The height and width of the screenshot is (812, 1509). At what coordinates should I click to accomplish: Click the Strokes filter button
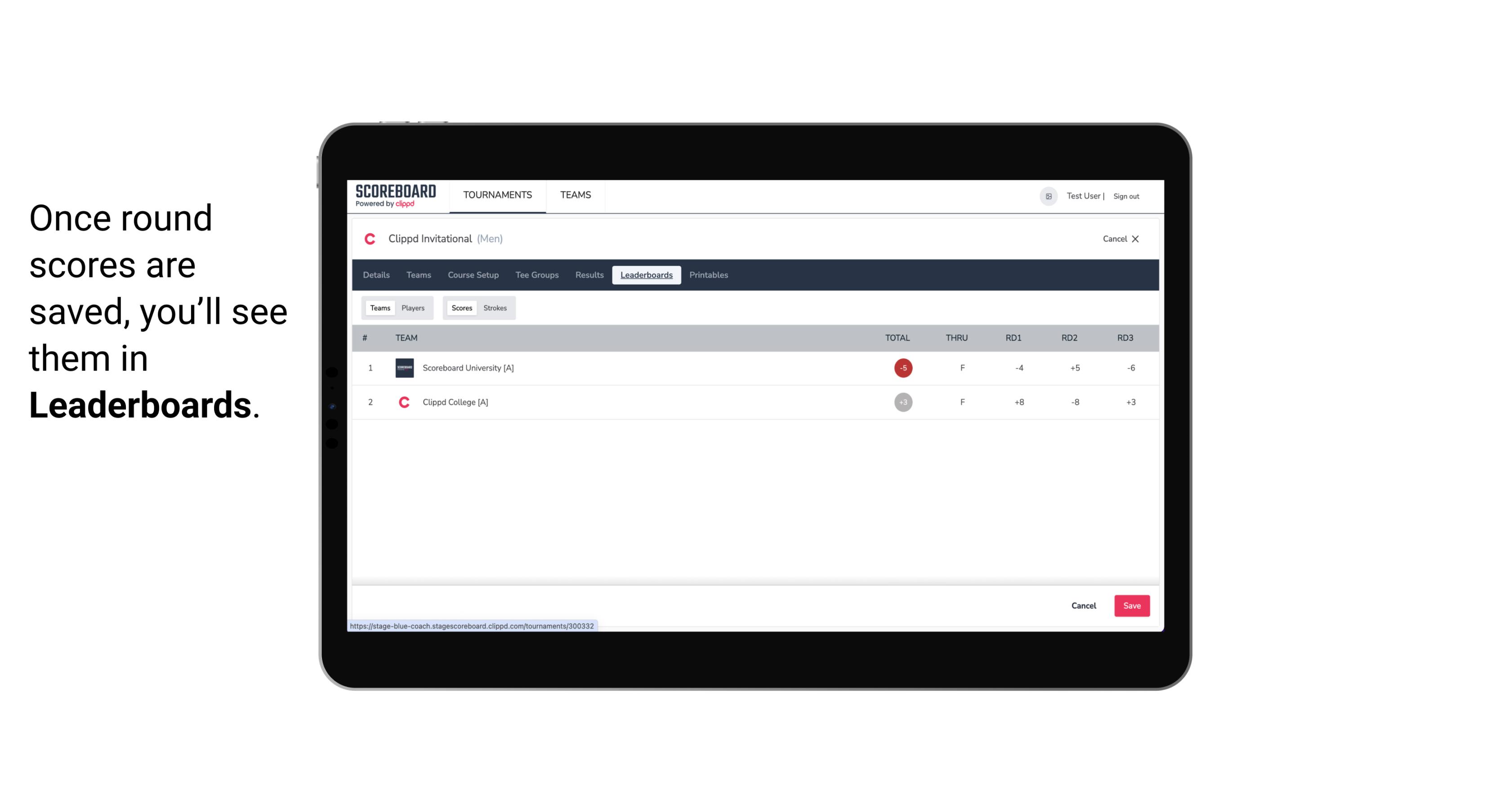(495, 307)
